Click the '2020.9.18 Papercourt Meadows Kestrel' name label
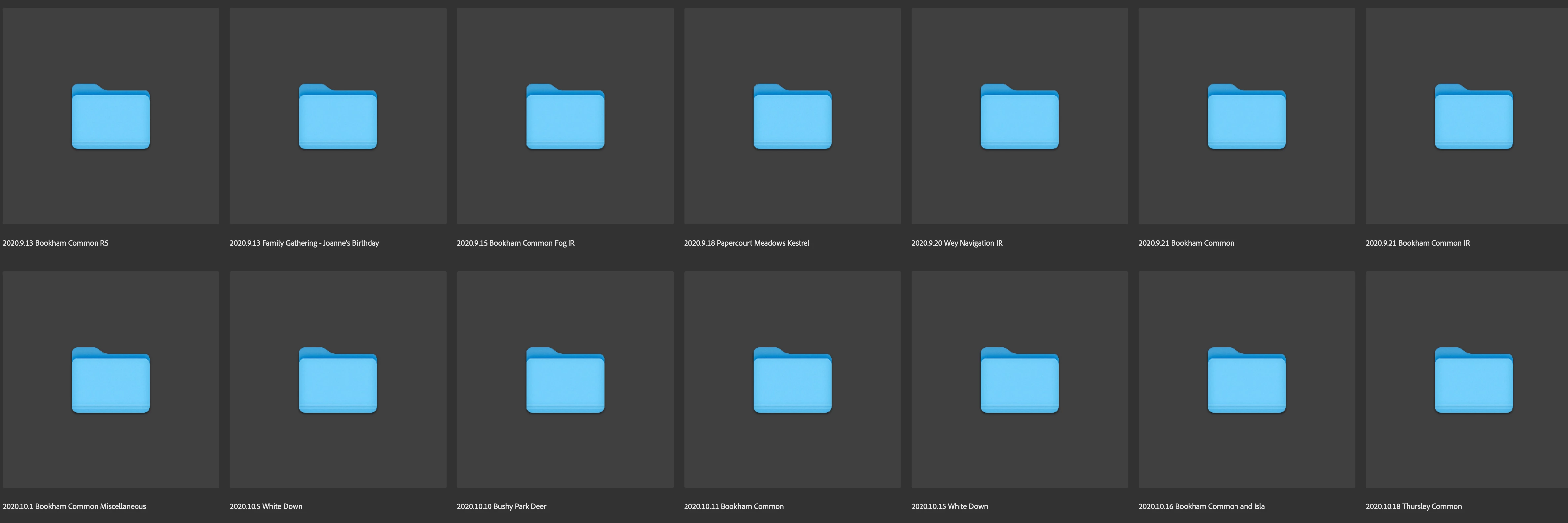Image resolution: width=1568 pixels, height=523 pixels. click(746, 243)
